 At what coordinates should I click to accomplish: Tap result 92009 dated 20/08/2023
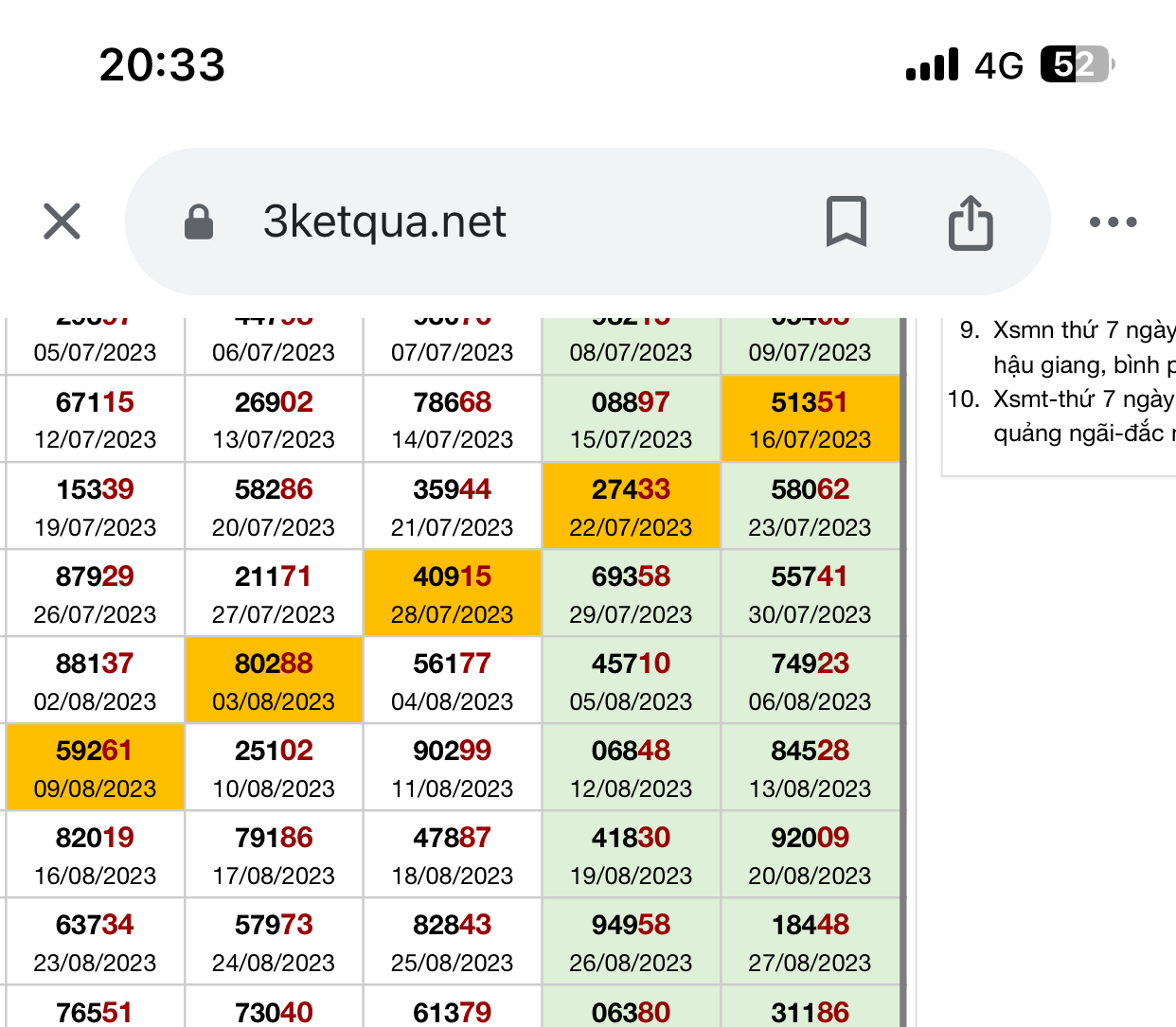[810, 855]
